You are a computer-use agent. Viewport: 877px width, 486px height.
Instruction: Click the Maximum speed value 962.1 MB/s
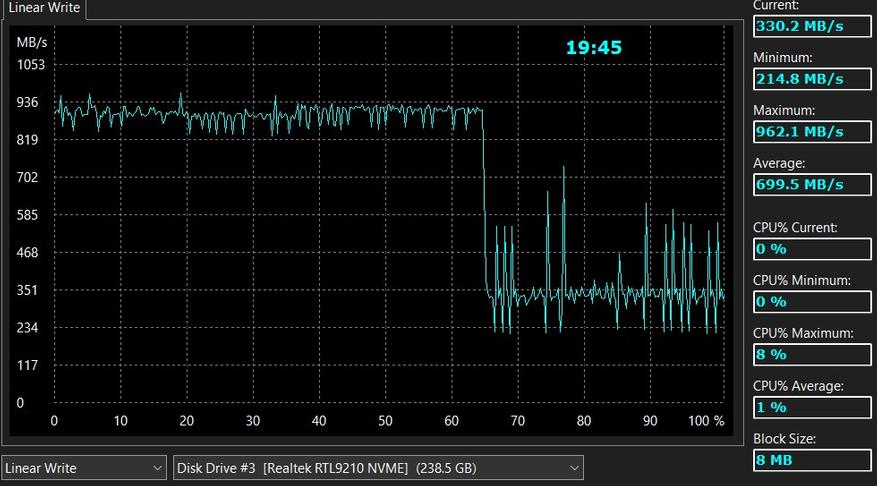(x=812, y=132)
